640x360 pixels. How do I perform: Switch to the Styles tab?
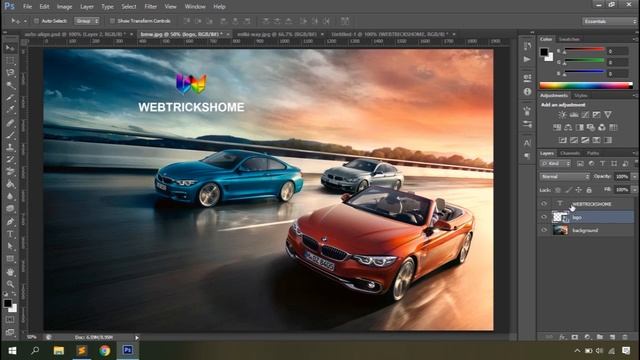[x=581, y=96]
